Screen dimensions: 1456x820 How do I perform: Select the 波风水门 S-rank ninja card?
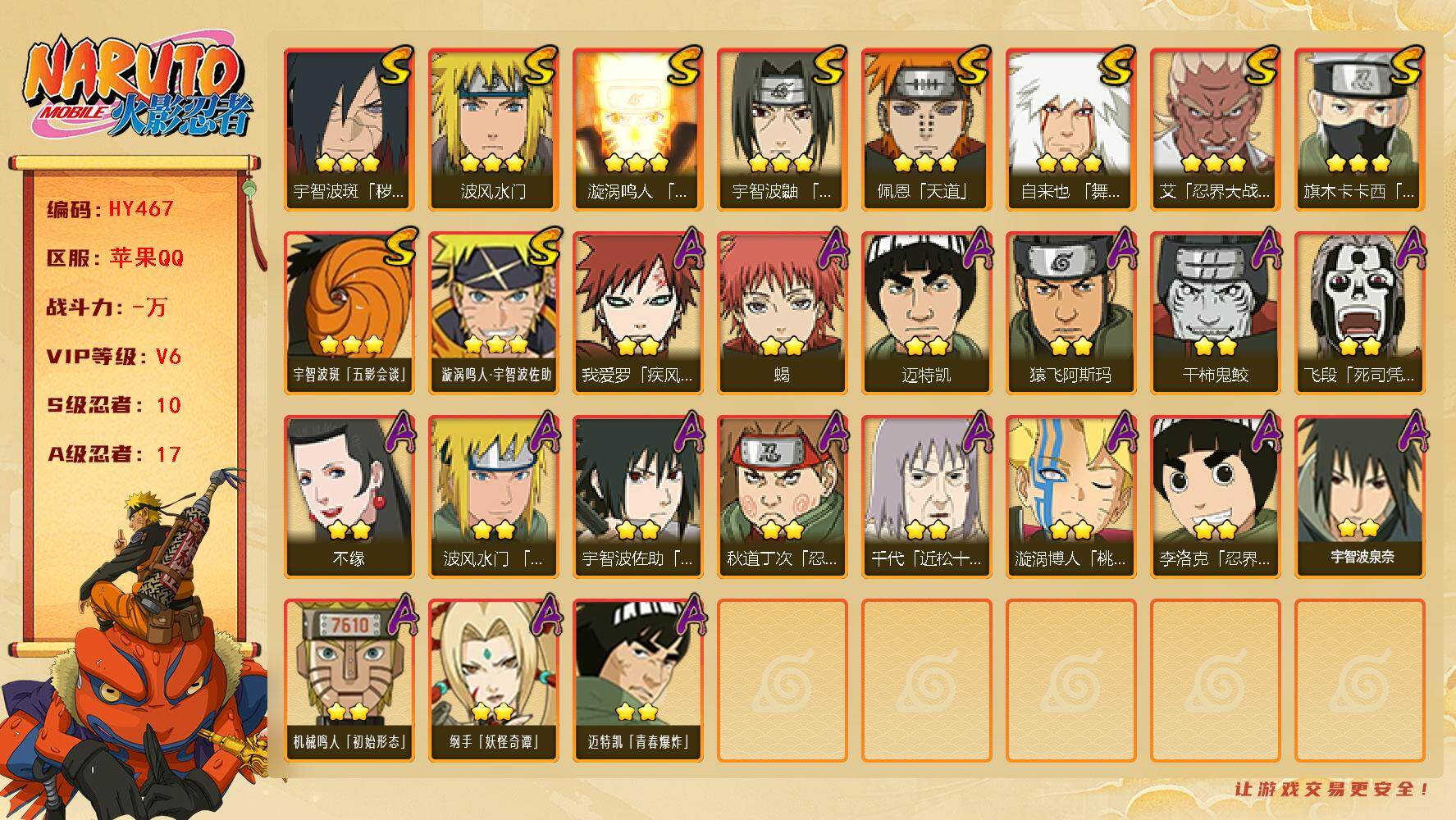pos(494,130)
